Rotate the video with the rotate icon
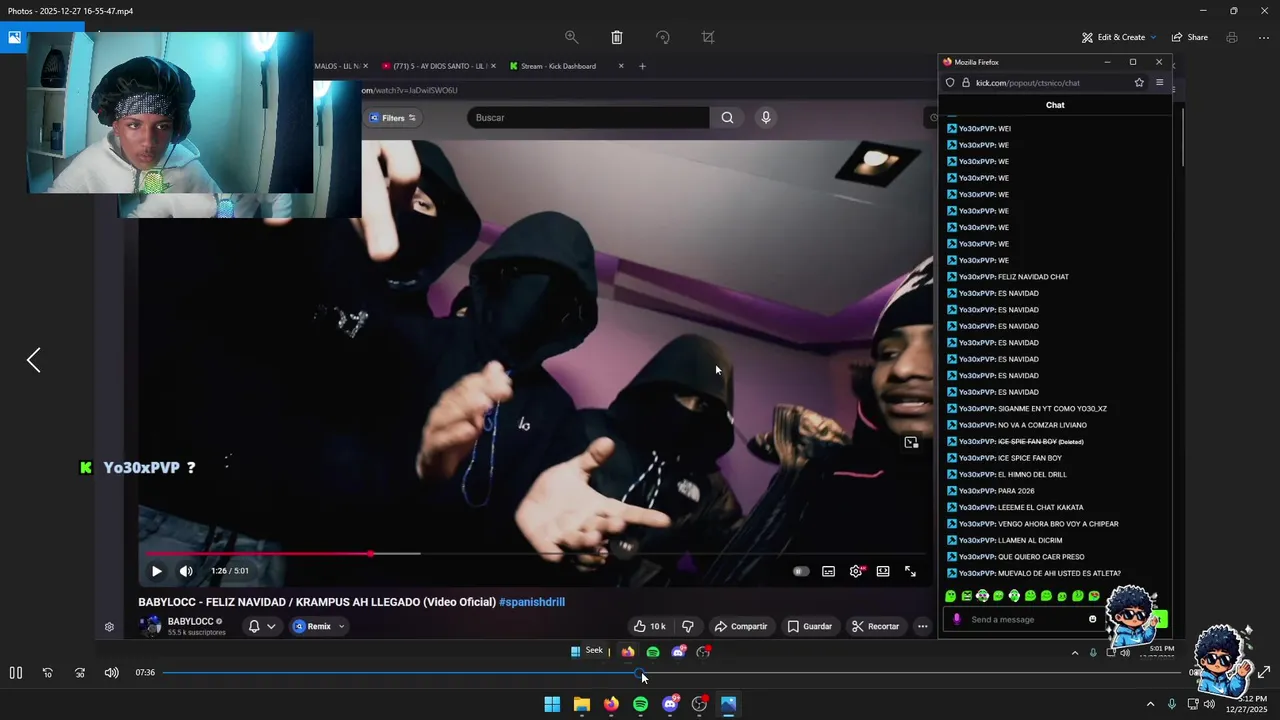The image size is (1280, 720). [x=663, y=37]
